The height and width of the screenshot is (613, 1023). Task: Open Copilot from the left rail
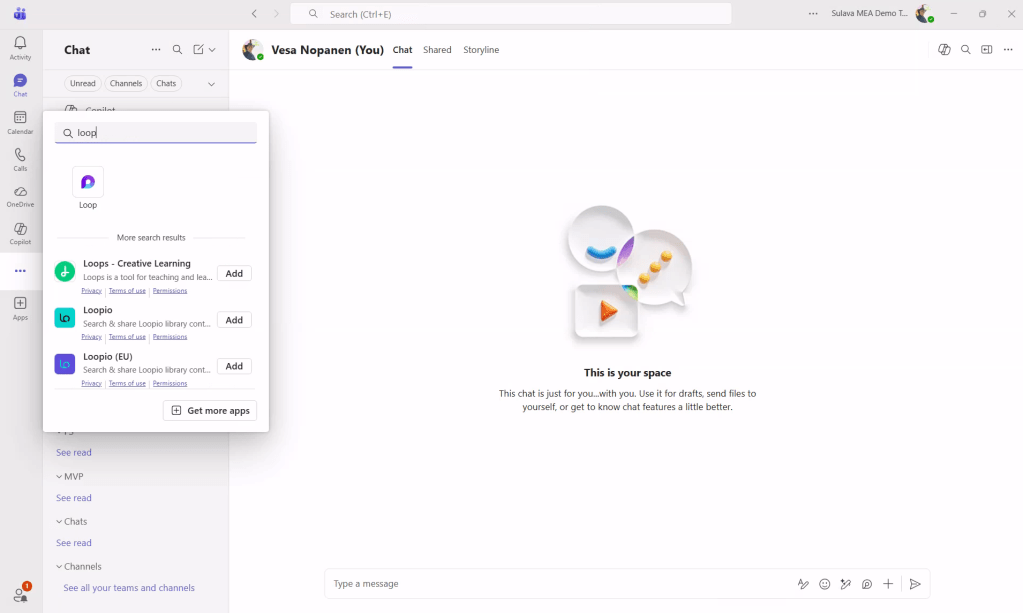coord(20,233)
